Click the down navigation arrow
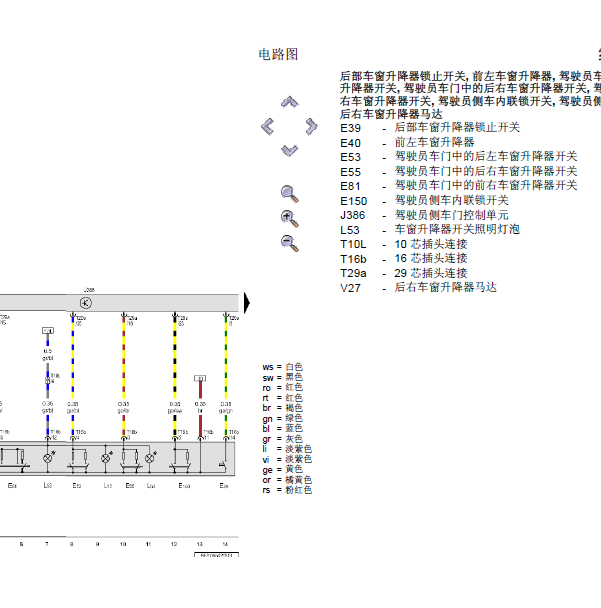 point(290,150)
